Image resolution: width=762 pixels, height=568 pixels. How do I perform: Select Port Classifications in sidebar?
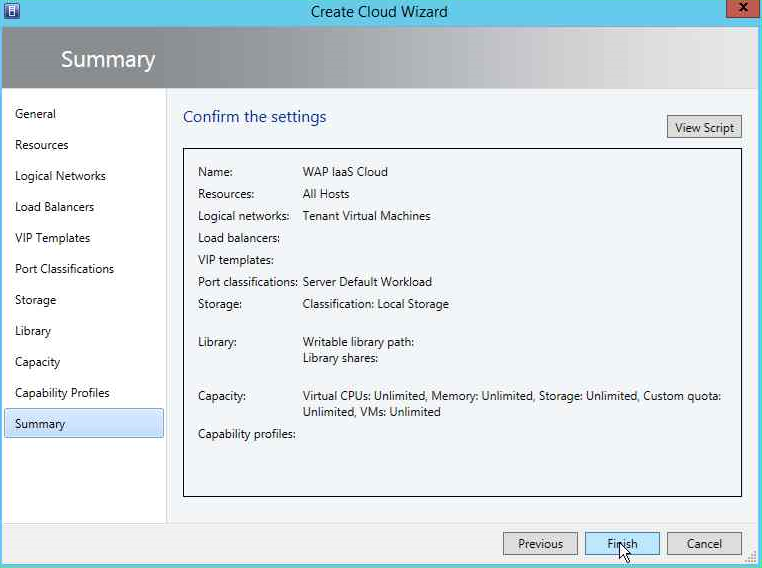click(64, 269)
